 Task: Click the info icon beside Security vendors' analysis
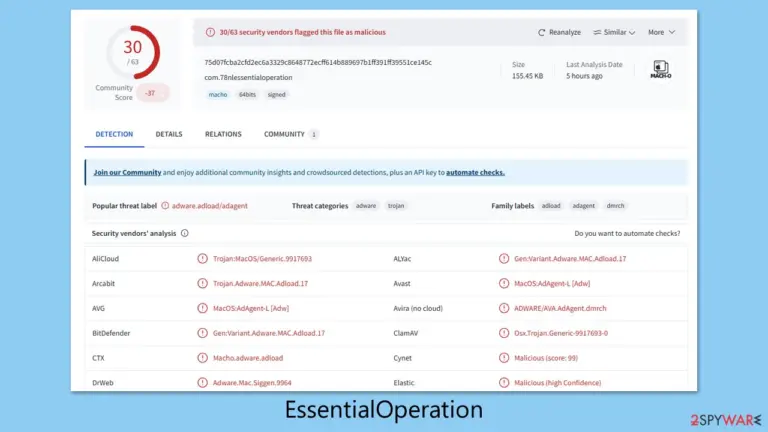point(185,233)
